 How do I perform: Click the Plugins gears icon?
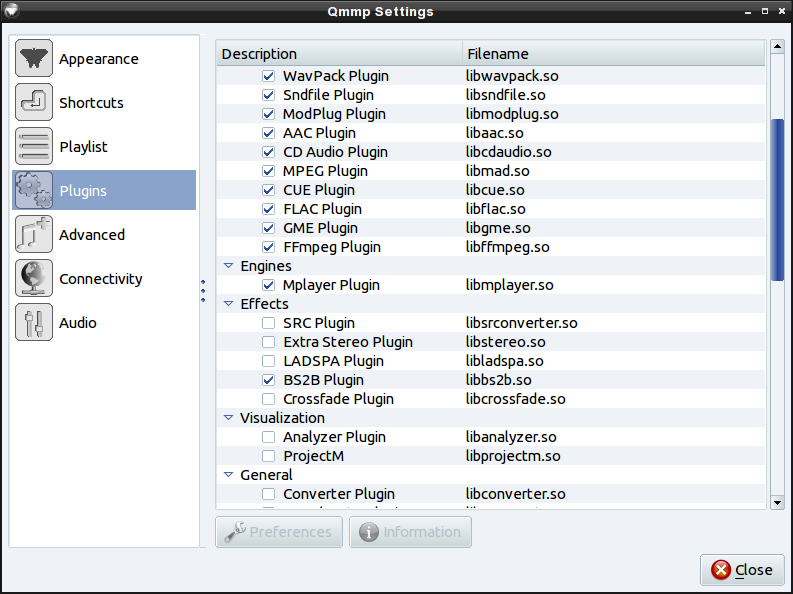(34, 190)
